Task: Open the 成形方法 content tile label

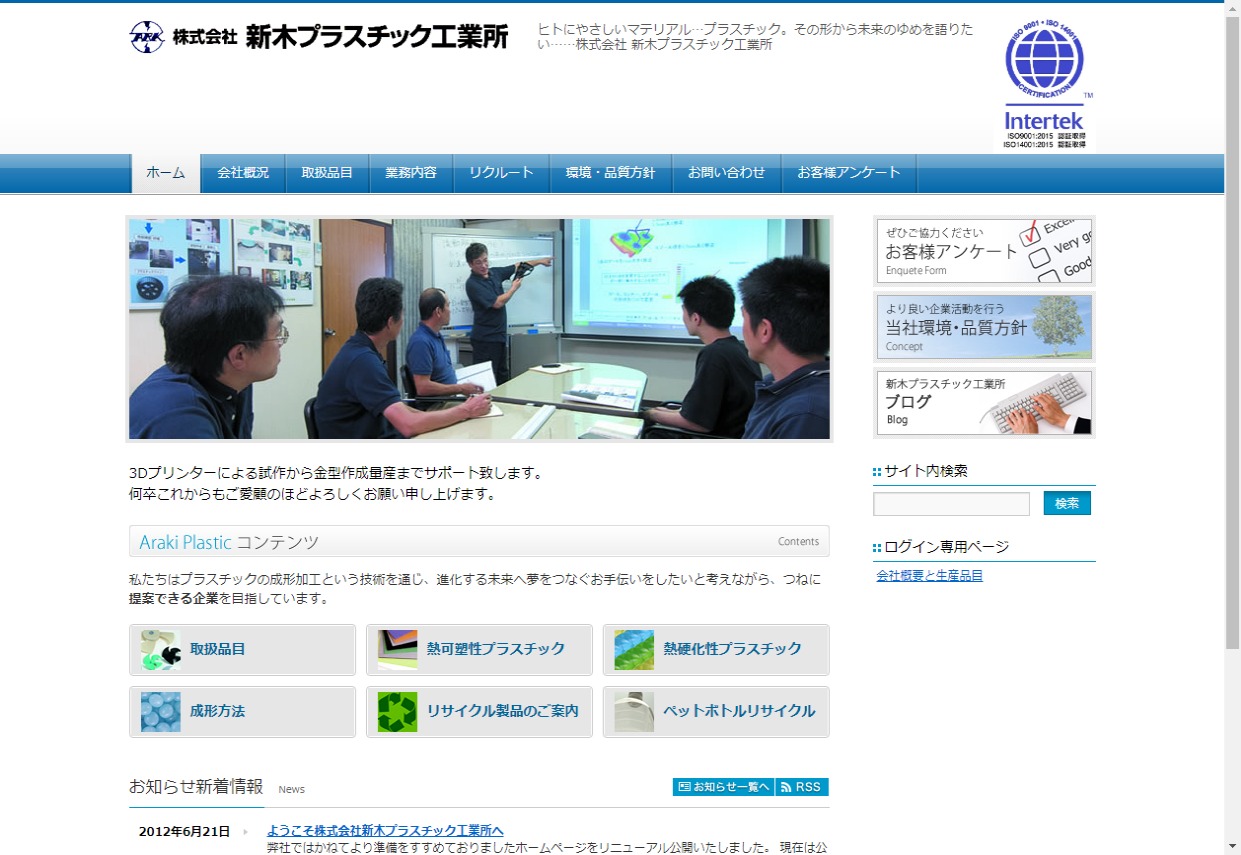Action: click(x=218, y=711)
